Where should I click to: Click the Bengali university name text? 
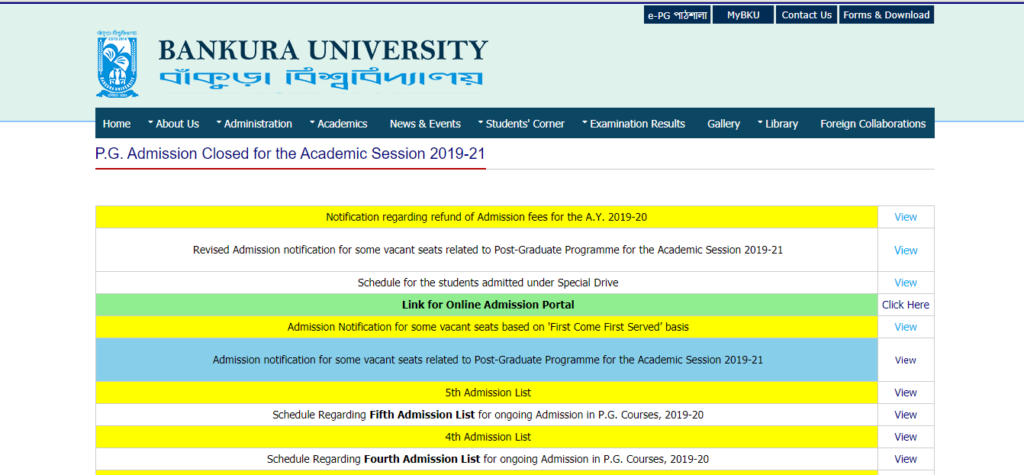pos(321,78)
